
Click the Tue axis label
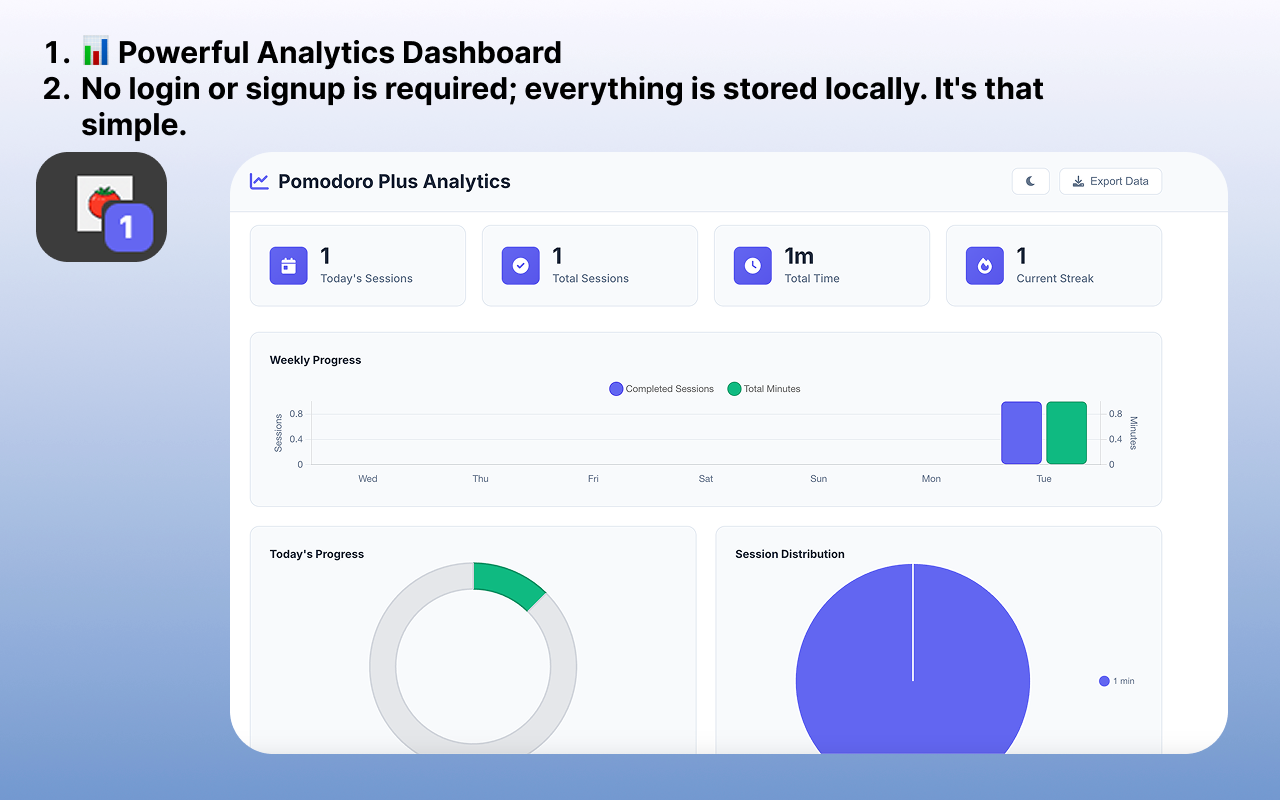[1044, 479]
